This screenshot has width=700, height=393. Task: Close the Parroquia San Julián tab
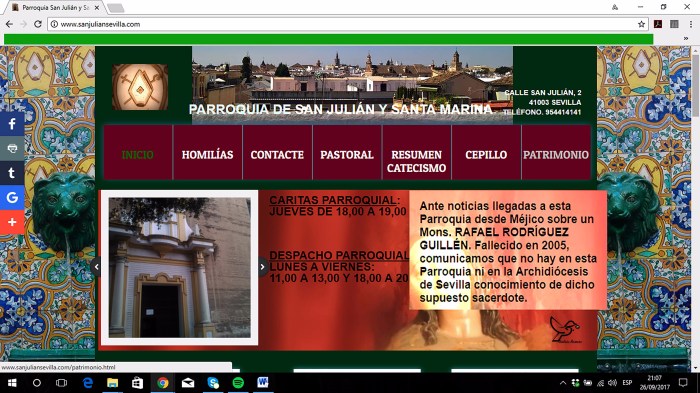pyautogui.click(x=97, y=8)
